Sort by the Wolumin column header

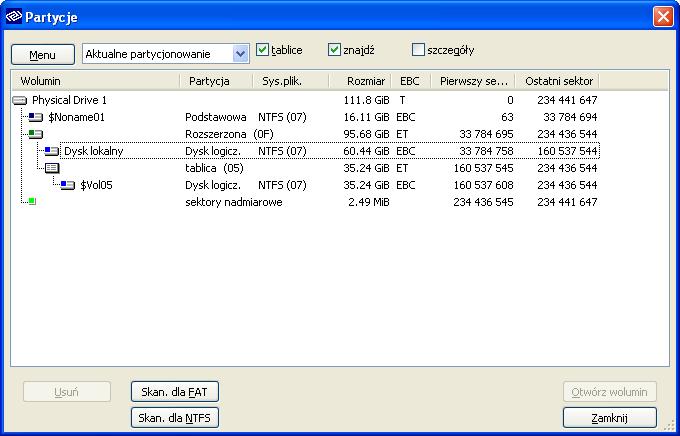tap(95, 81)
